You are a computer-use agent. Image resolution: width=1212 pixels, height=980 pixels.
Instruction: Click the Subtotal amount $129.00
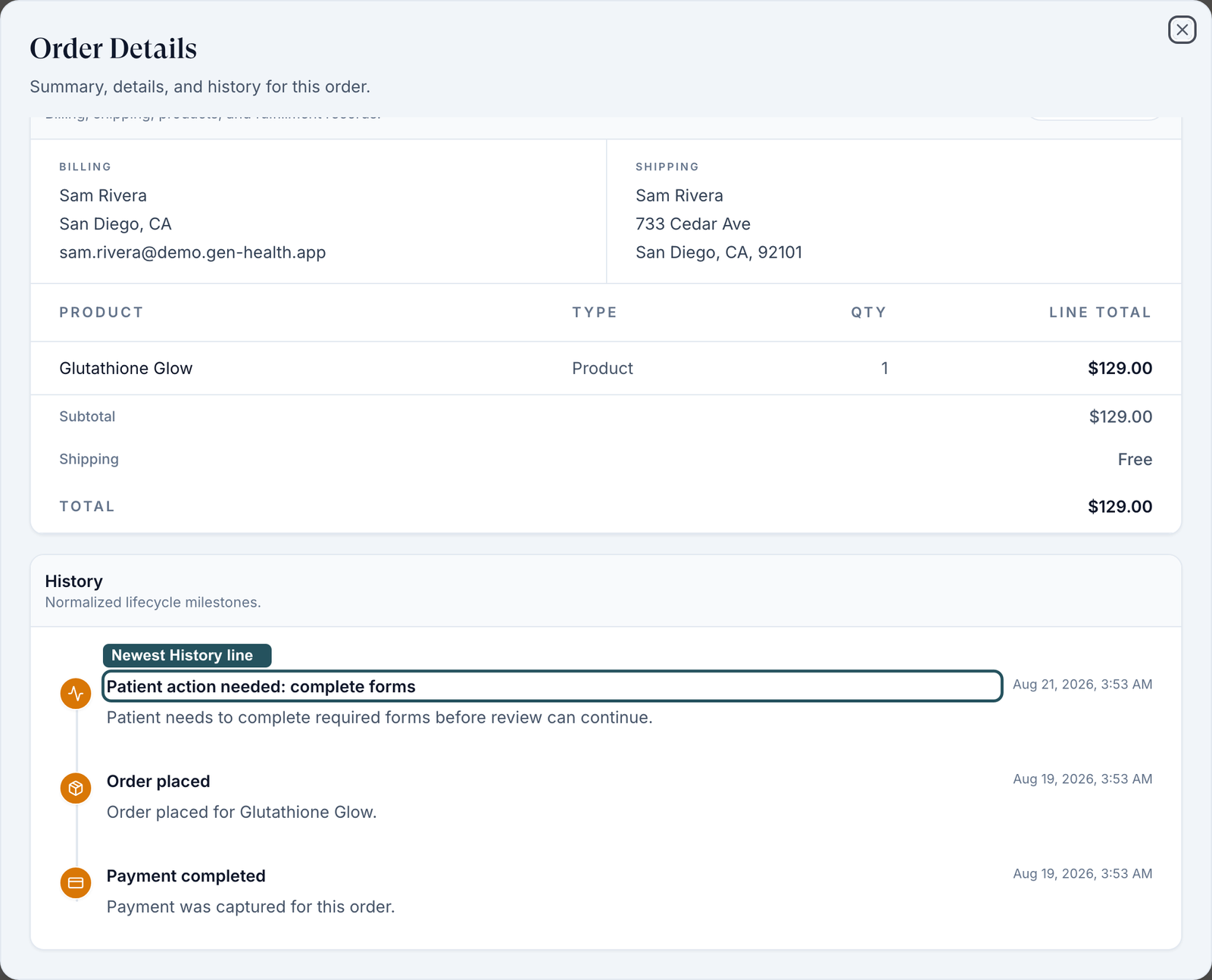pyautogui.click(x=1120, y=417)
